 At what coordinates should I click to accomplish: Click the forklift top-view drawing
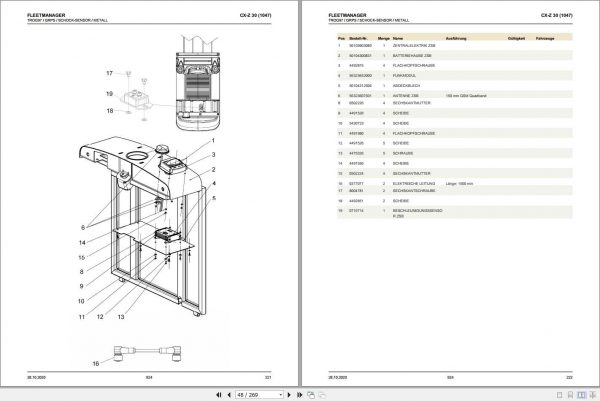198,83
